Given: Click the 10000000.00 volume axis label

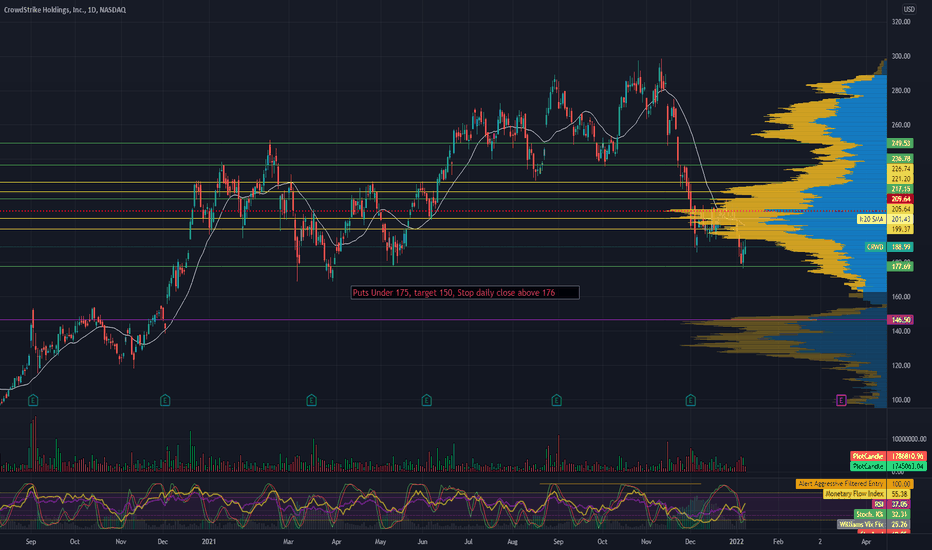Looking at the screenshot, I should coord(909,439).
